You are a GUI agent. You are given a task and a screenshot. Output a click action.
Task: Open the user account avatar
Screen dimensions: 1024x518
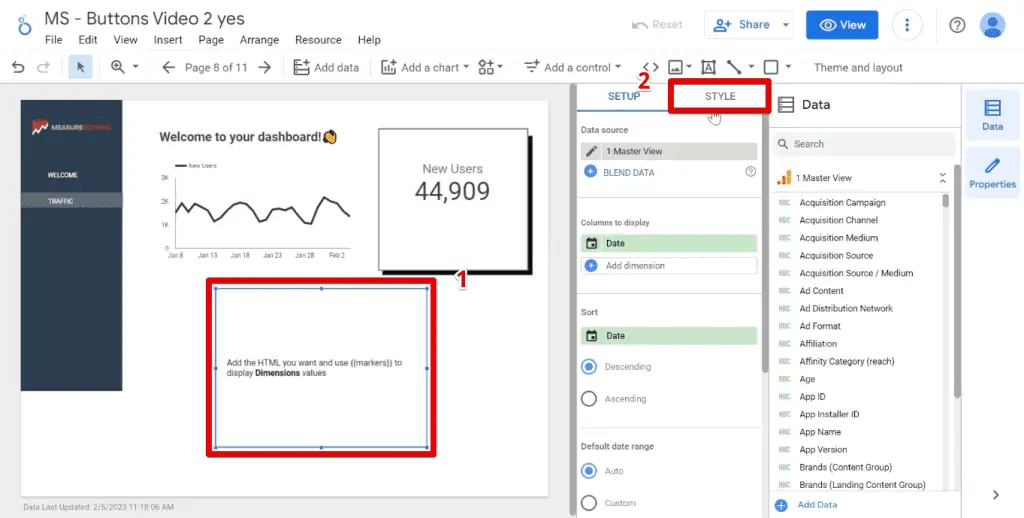(x=993, y=25)
